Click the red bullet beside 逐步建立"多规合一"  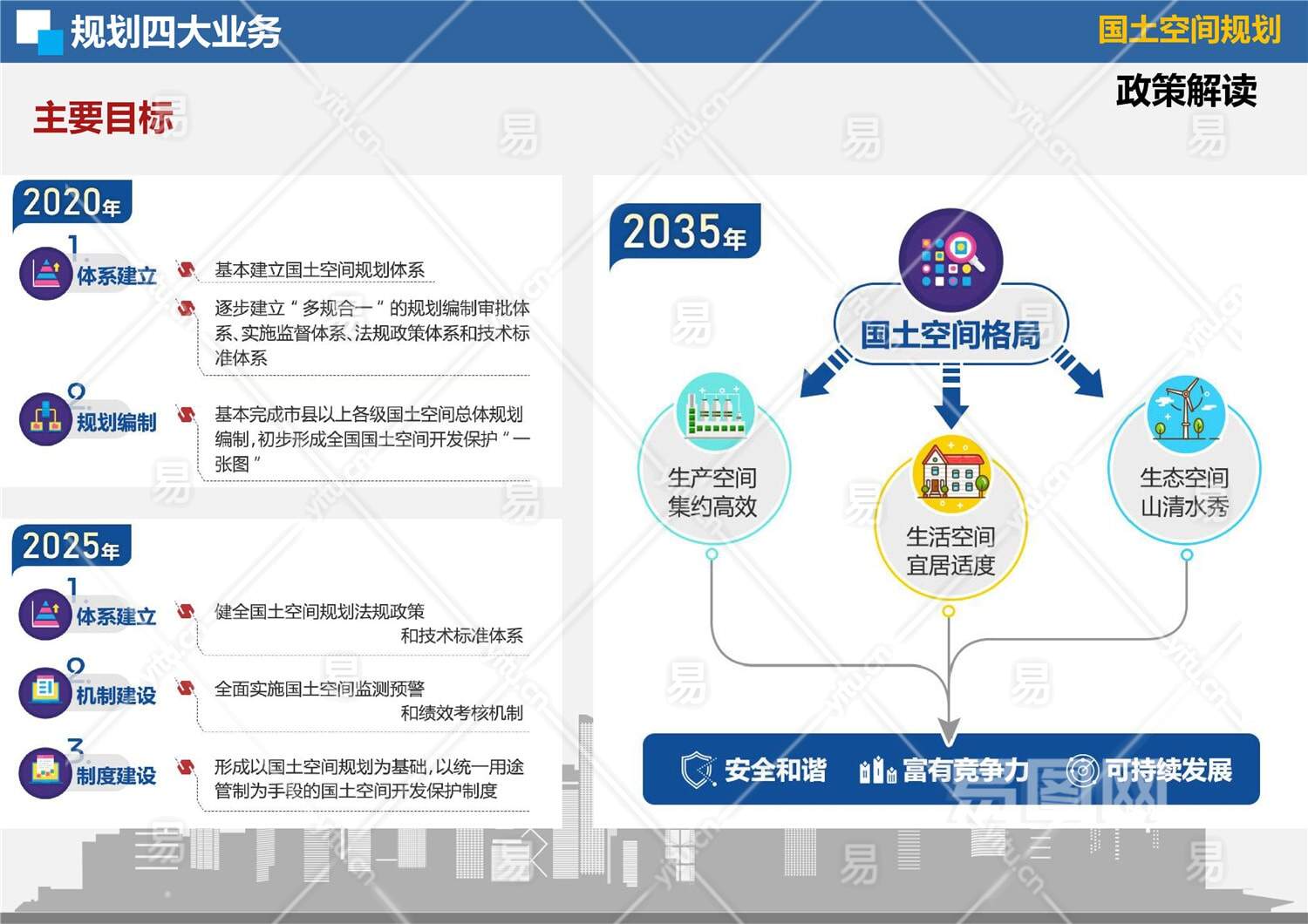[x=186, y=308]
